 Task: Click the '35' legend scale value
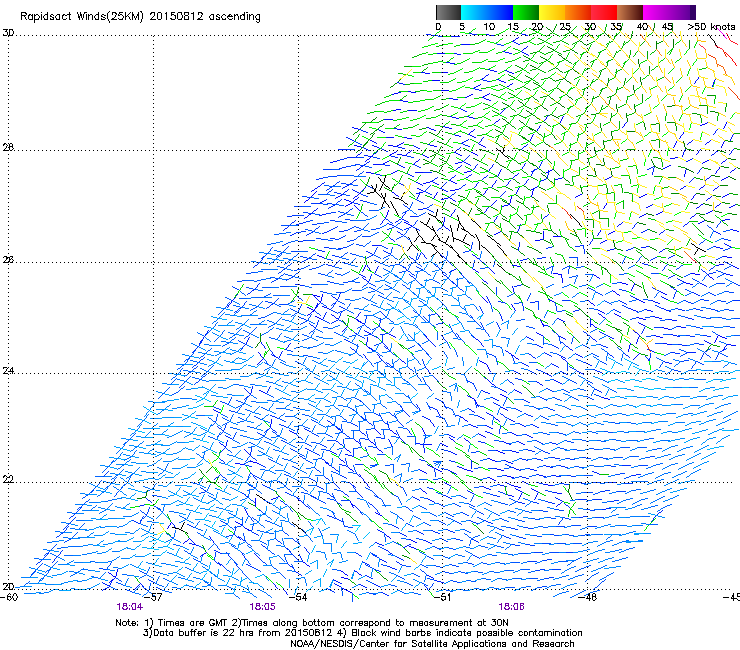click(x=616, y=26)
